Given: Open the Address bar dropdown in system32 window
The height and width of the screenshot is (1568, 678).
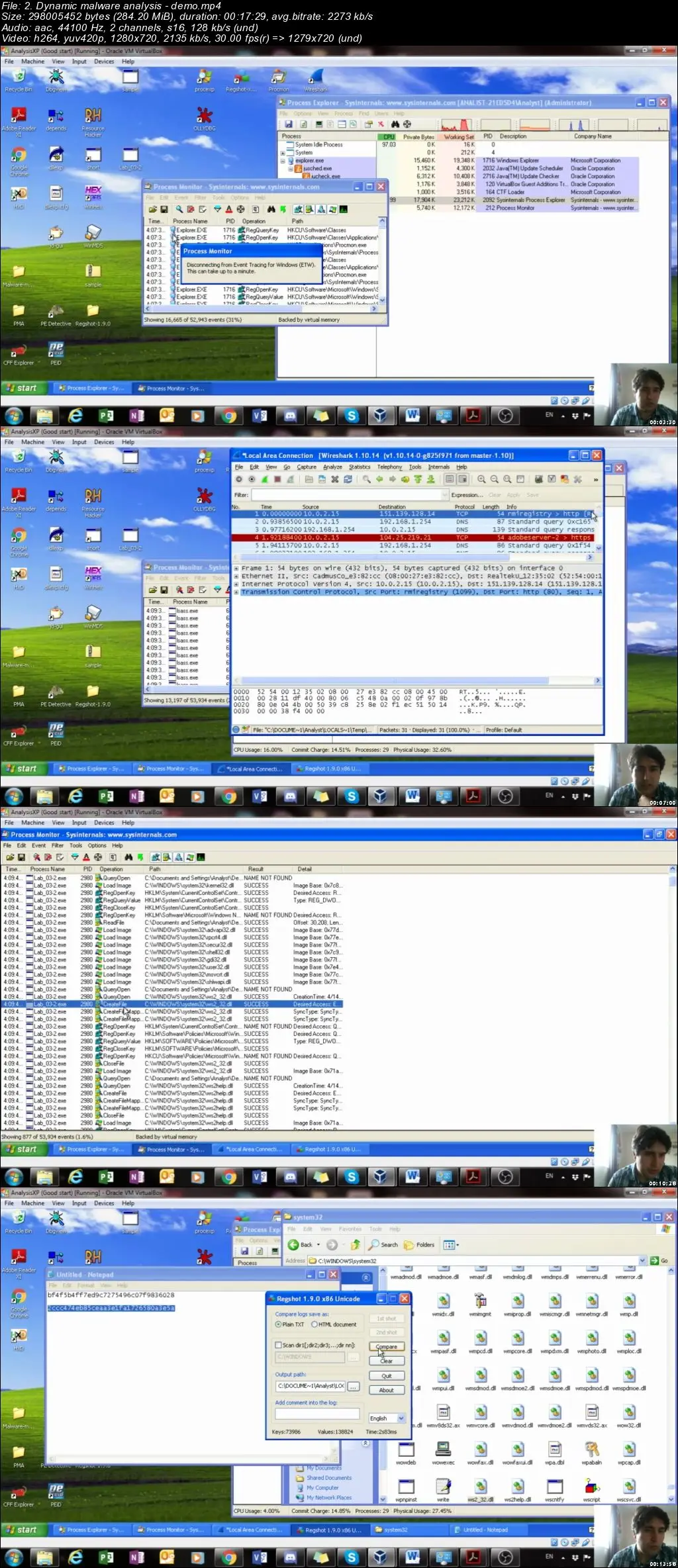Looking at the screenshot, I should 642,1261.
